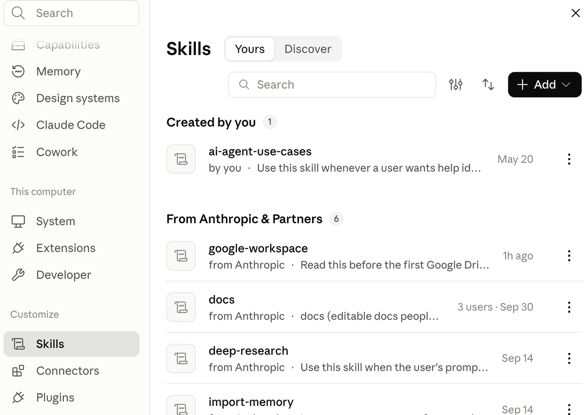This screenshot has width=585, height=415.
Task: Click the '1h ago' timestamp
Action: coord(518,256)
